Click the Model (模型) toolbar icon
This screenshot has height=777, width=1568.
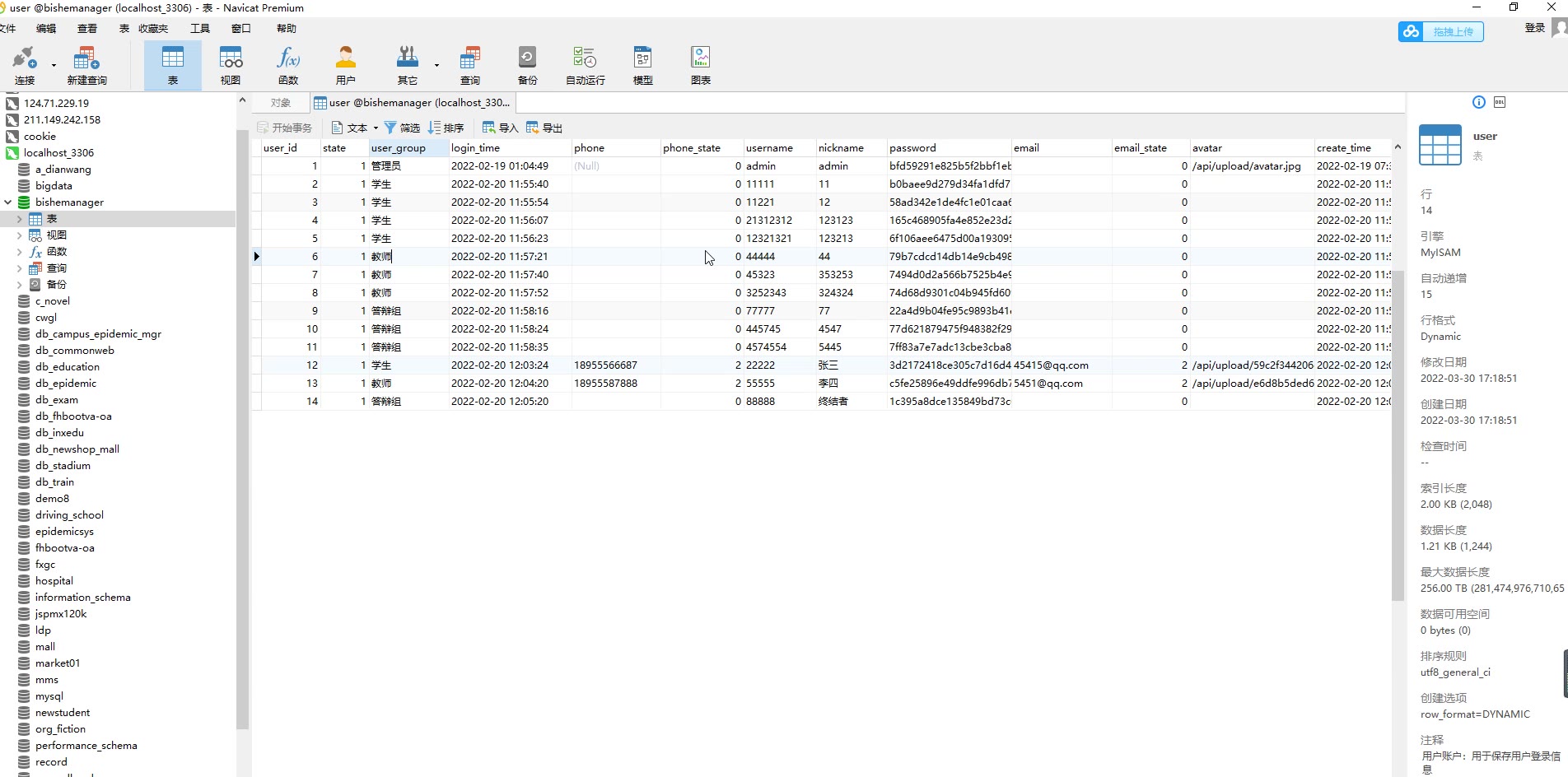[x=642, y=65]
